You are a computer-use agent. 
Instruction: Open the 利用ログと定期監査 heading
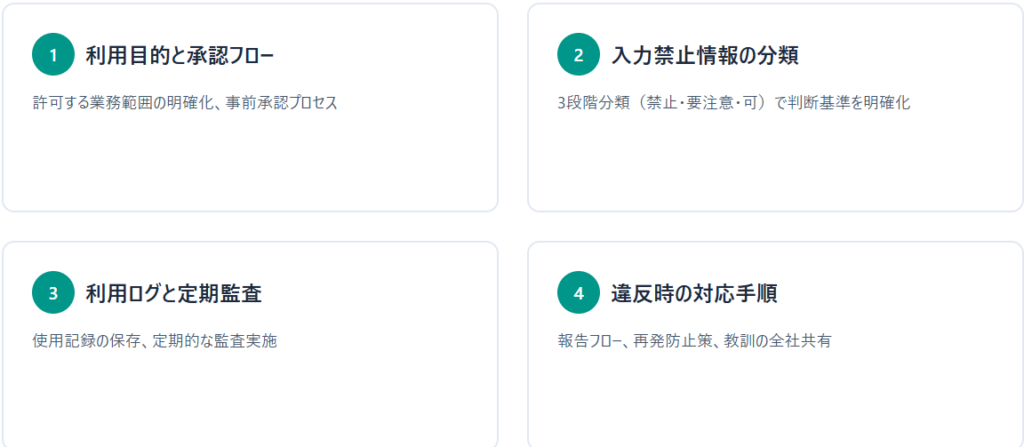tap(174, 293)
